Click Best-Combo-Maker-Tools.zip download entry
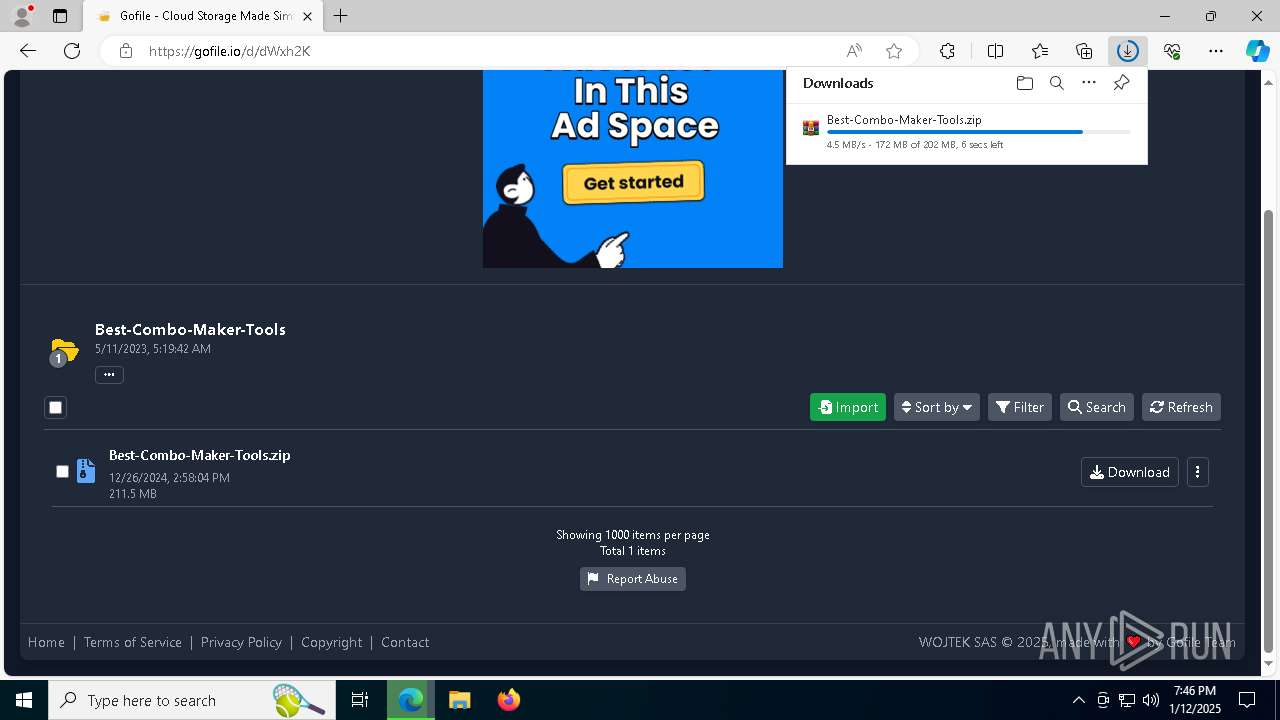The image size is (1280, 720). [x=967, y=131]
